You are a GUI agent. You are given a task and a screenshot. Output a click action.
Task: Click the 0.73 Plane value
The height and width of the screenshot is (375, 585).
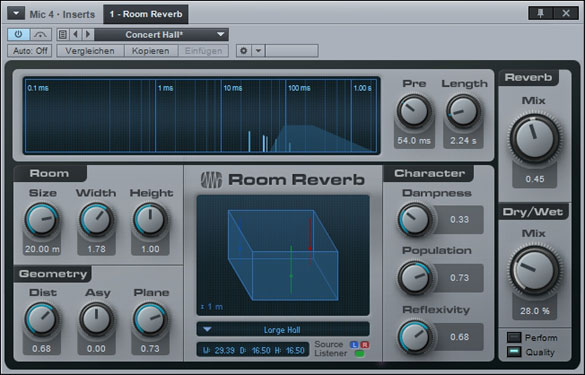tap(150, 349)
